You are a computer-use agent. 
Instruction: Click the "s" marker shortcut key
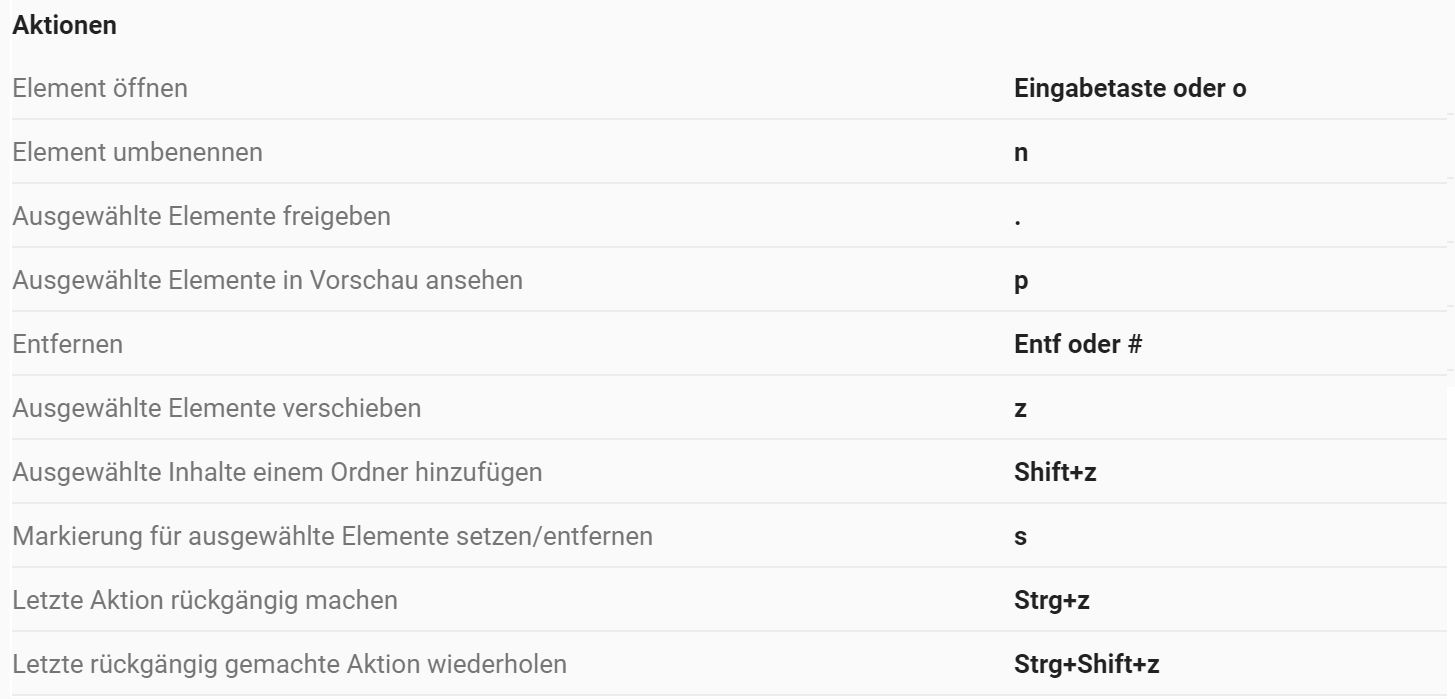pyautogui.click(x=1020, y=537)
